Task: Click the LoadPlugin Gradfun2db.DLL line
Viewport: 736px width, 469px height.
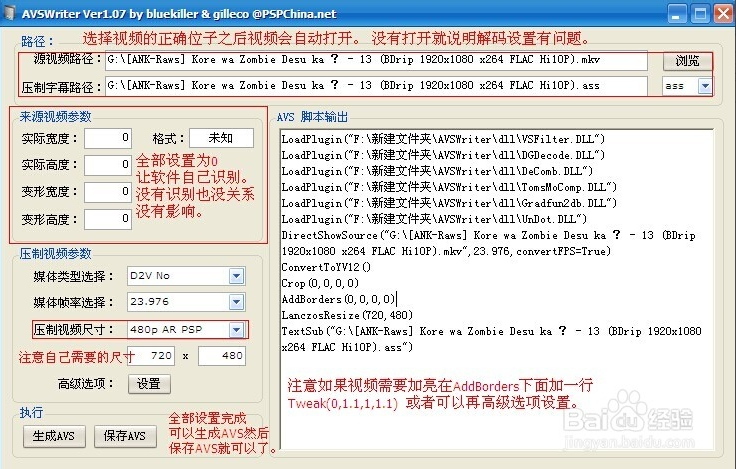Action: [449, 203]
